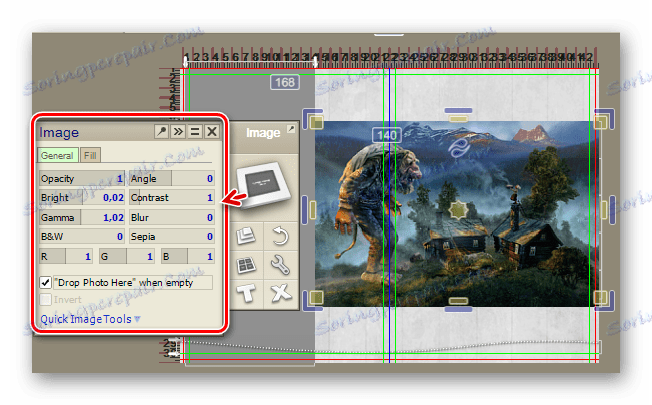Click the G channel value field

[127, 256]
